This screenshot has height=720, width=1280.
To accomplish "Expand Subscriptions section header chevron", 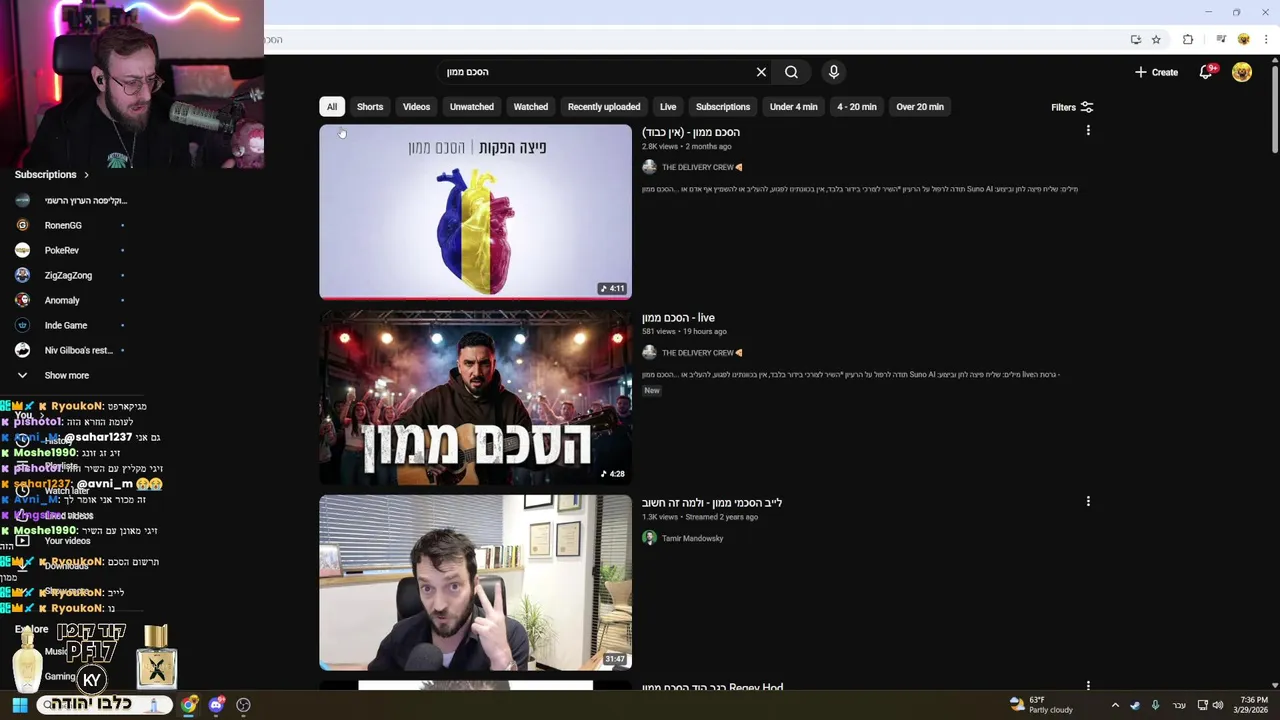I will tap(86, 175).
